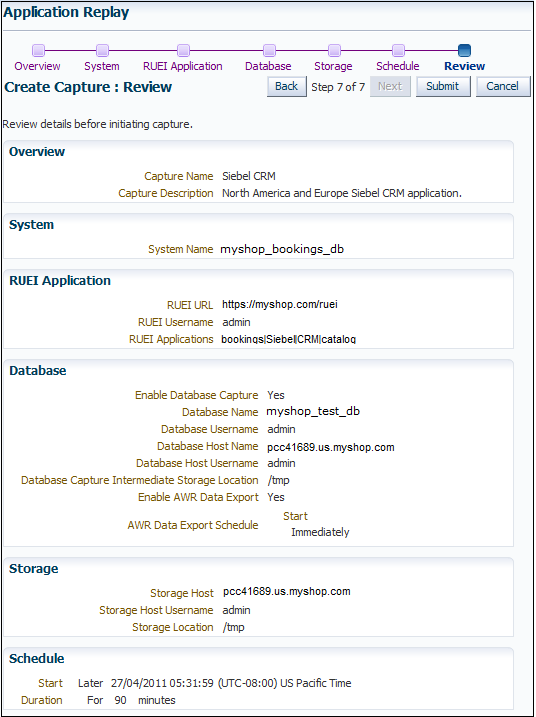Image resolution: width=536 pixels, height=717 pixels.
Task: Open the System step label
Action: coord(102,66)
